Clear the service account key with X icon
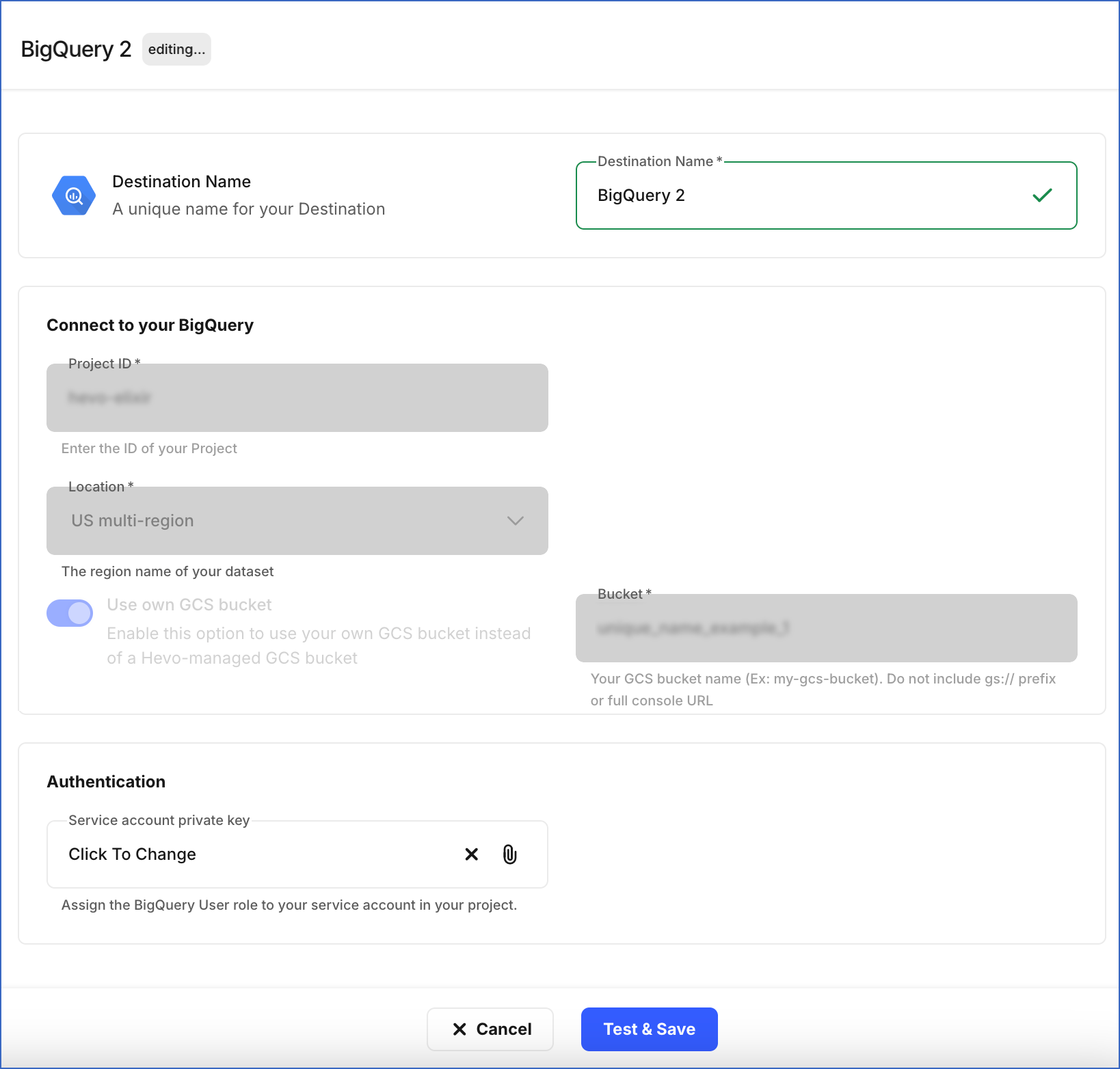Viewport: 1120px width, 1069px height. [472, 854]
